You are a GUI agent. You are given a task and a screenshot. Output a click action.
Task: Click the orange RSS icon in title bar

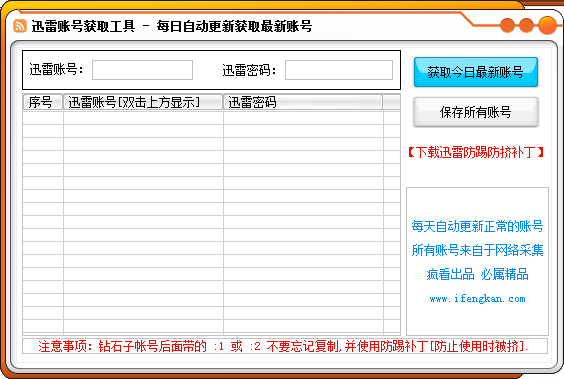tap(20, 26)
